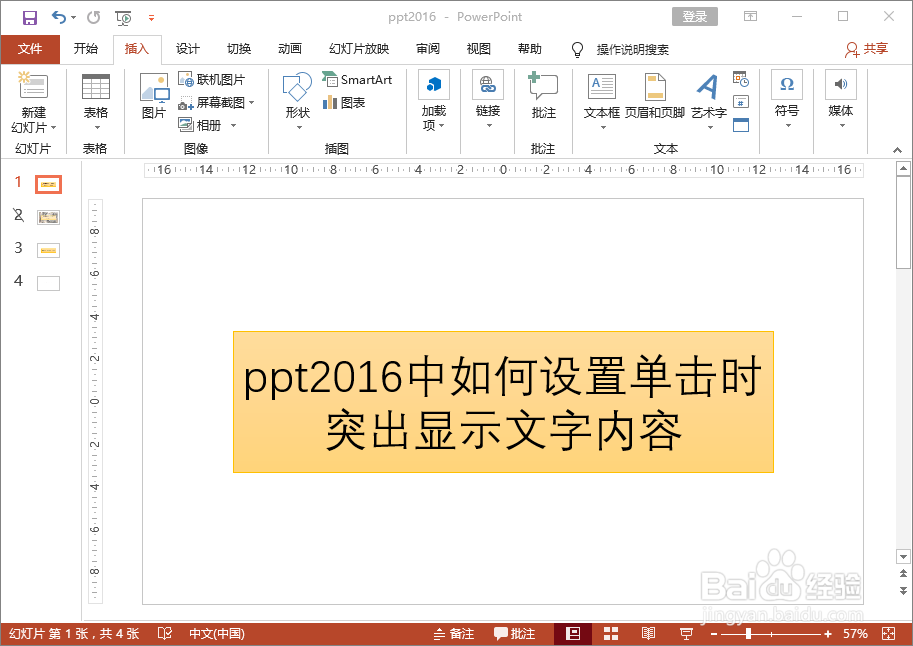Open the 形状 shapes gallery
The image size is (913, 646).
(298, 101)
